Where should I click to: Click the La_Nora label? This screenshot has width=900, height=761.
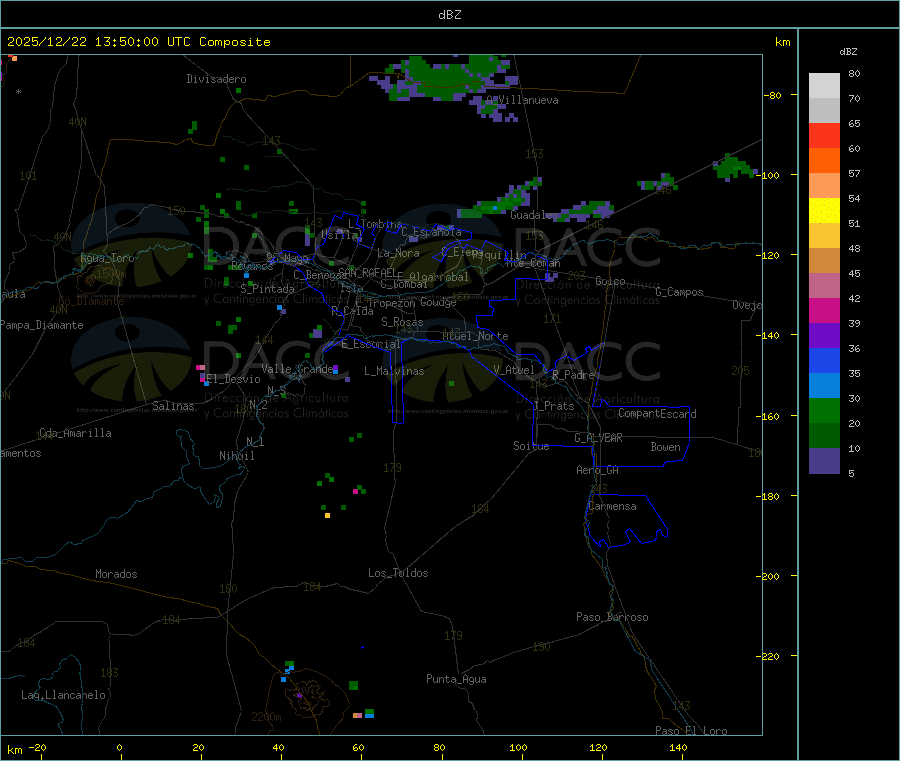click(x=398, y=253)
